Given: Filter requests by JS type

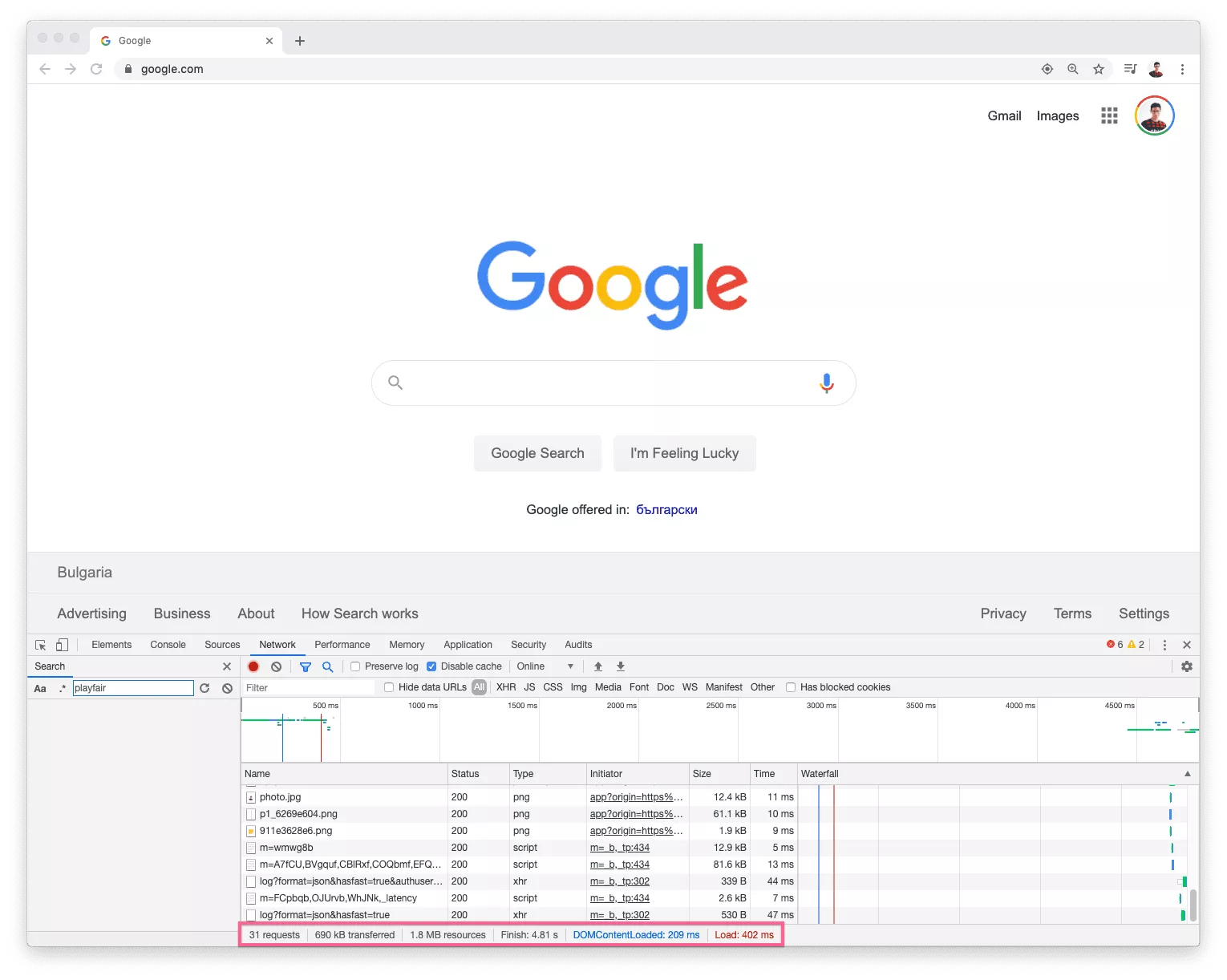Looking at the screenshot, I should [x=529, y=687].
